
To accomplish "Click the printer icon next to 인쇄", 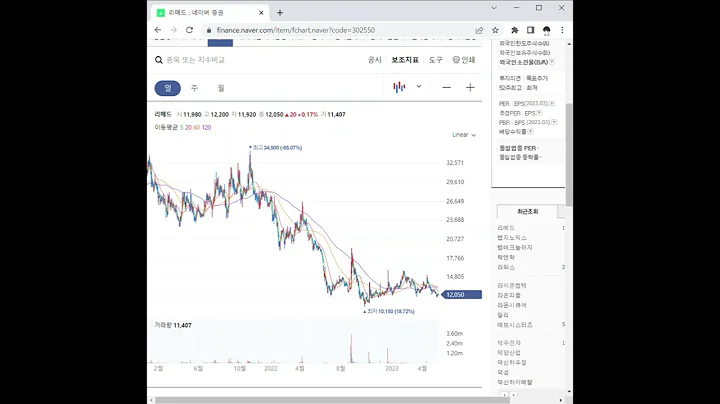I will 456,60.
